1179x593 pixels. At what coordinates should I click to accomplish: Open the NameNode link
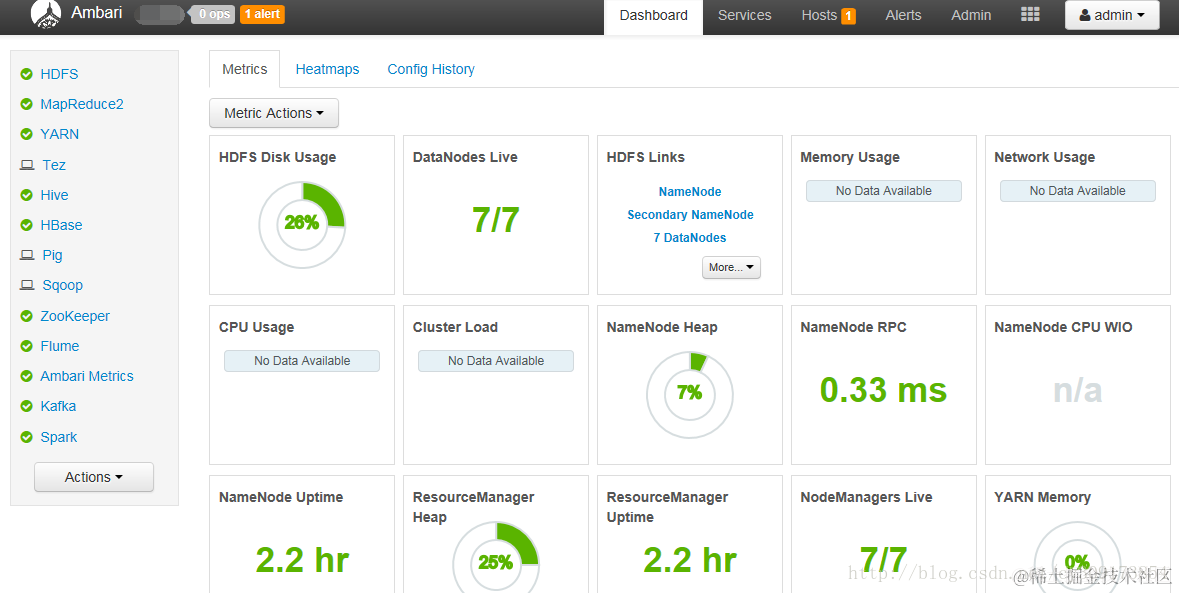[690, 192]
